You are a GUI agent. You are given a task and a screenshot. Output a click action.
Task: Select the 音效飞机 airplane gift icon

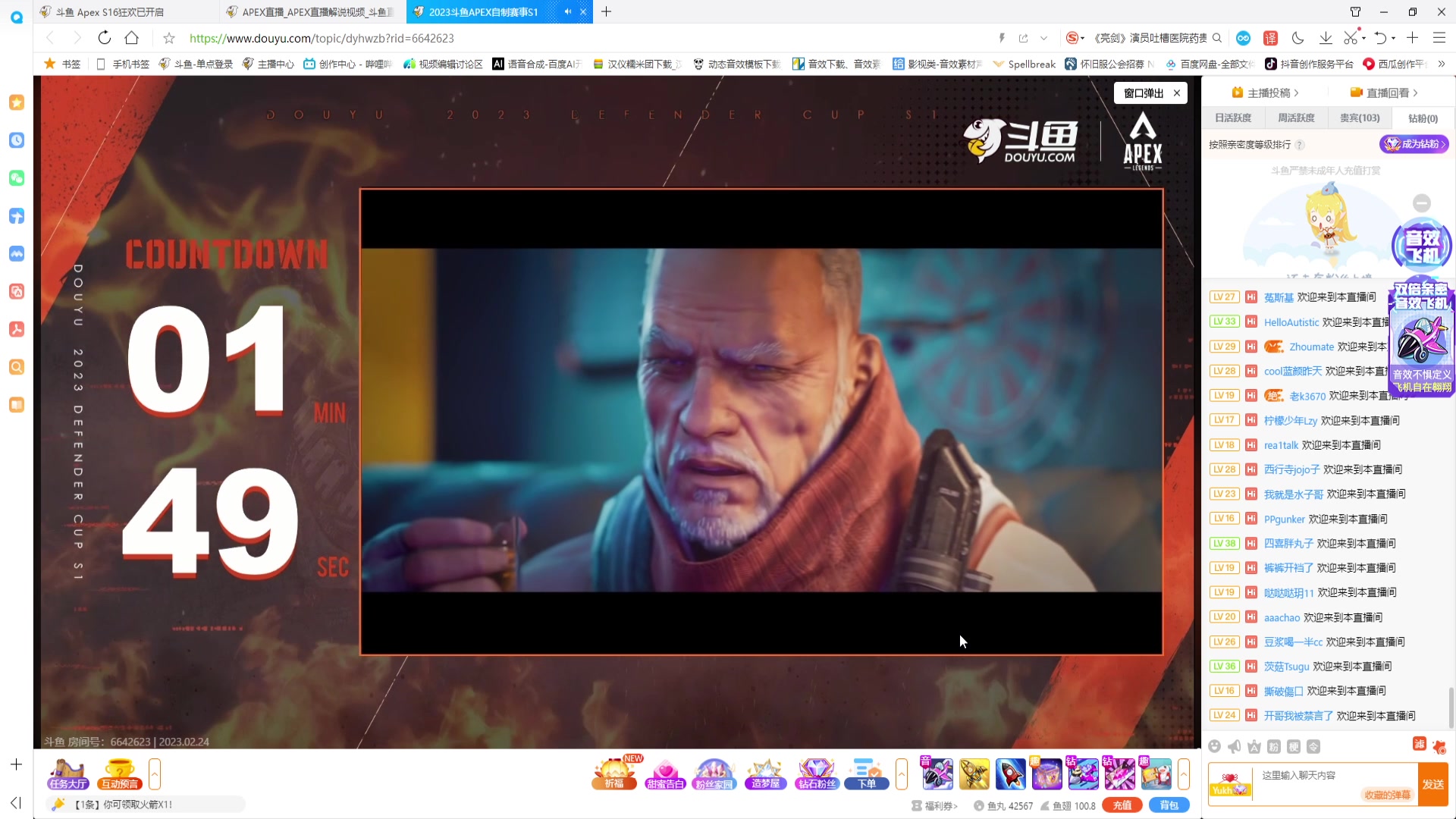point(937,773)
